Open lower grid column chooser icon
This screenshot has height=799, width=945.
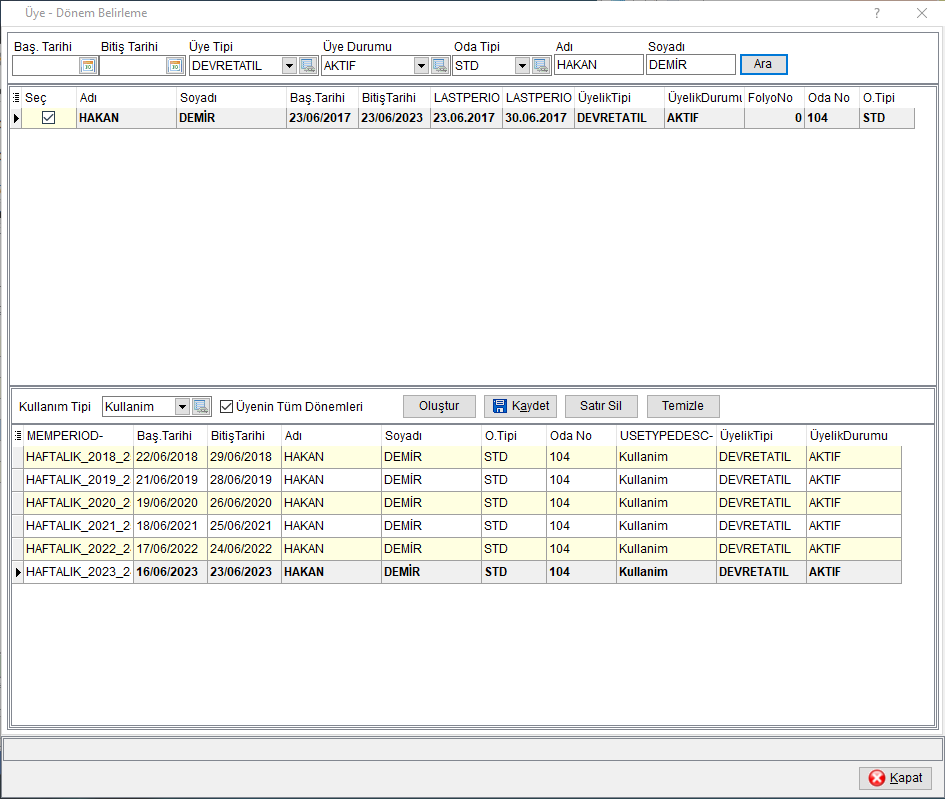(x=18, y=436)
